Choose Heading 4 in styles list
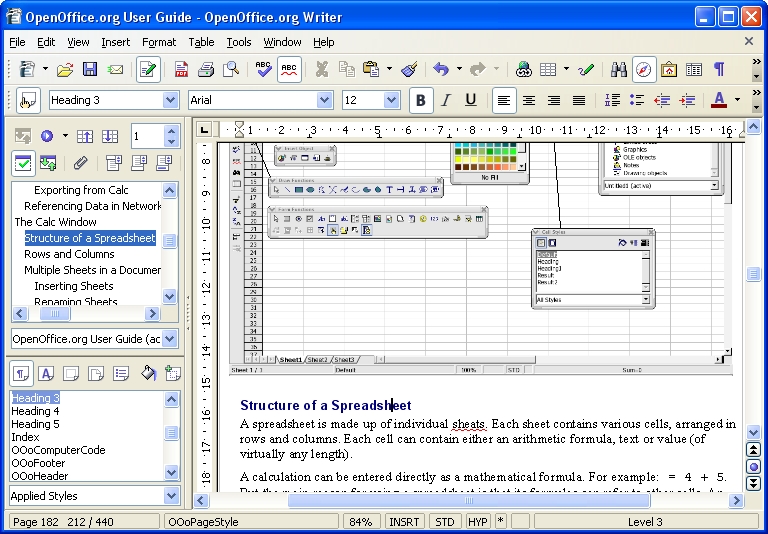 pyautogui.click(x=35, y=411)
